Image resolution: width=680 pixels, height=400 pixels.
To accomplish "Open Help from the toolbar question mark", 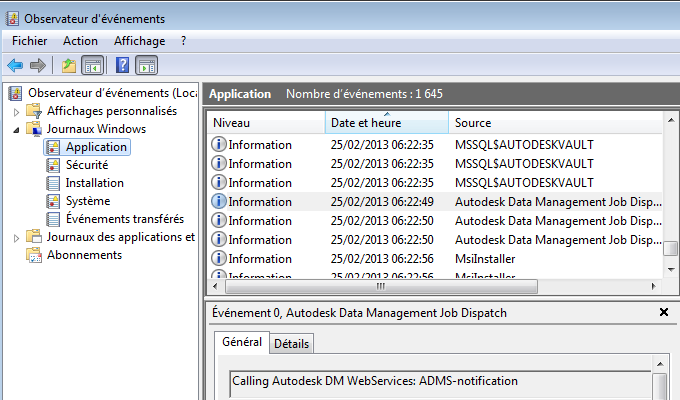I will point(122,66).
